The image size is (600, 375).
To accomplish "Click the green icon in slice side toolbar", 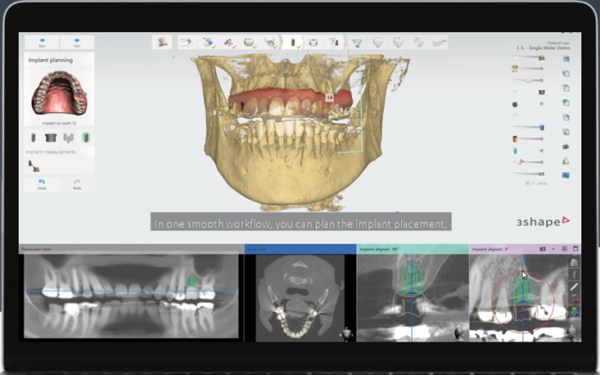I will tap(574, 311).
